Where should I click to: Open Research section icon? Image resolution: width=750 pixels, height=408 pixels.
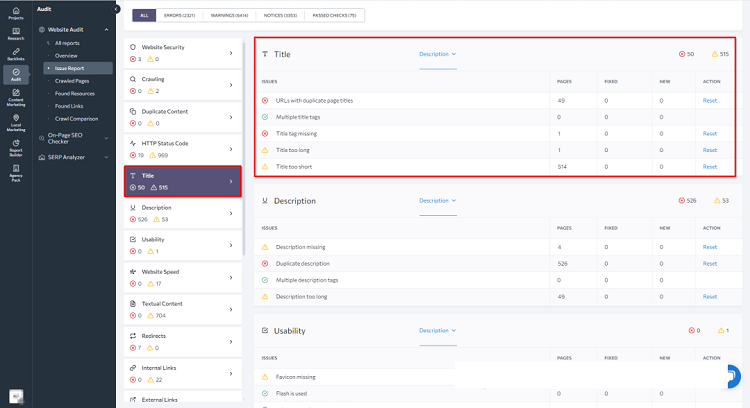(x=16, y=34)
